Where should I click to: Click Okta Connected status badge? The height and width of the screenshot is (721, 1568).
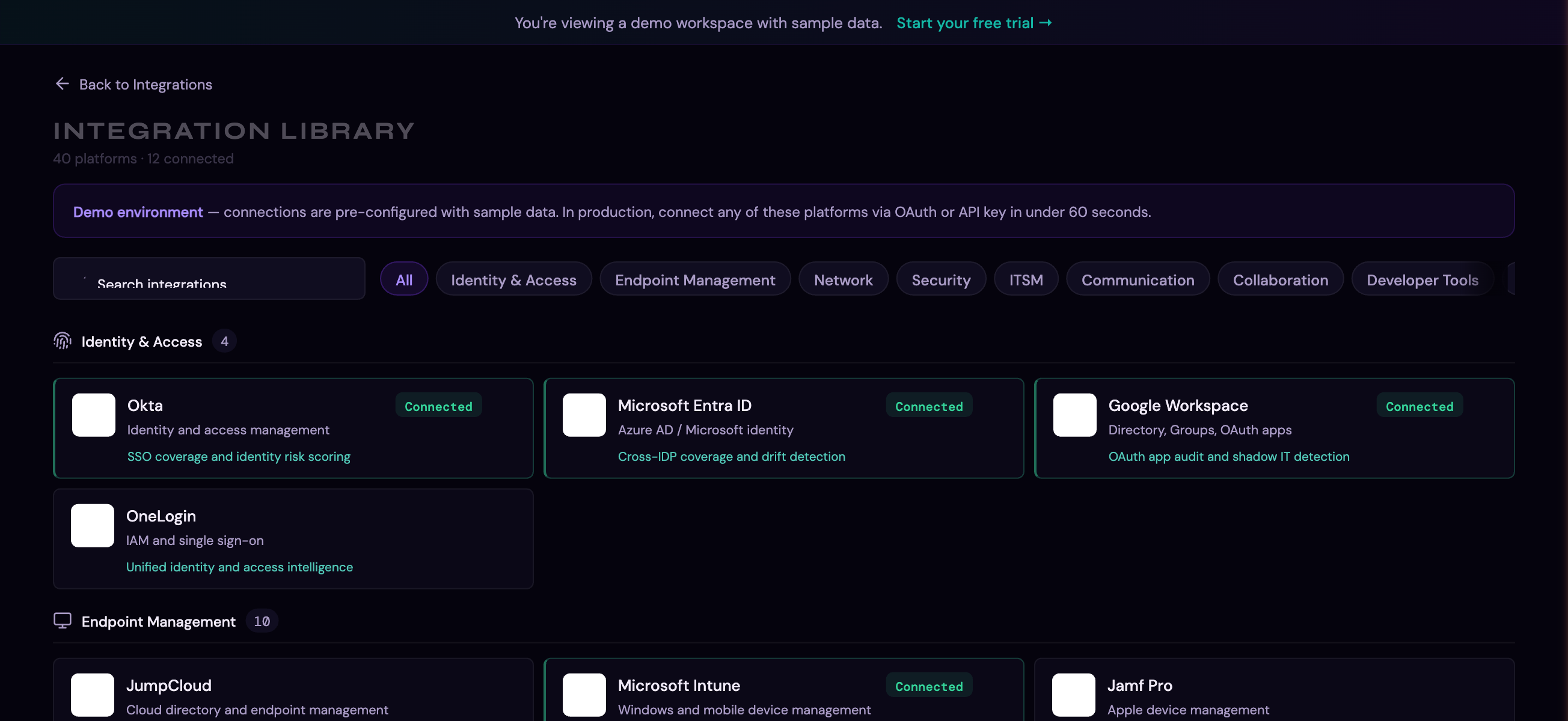point(438,406)
